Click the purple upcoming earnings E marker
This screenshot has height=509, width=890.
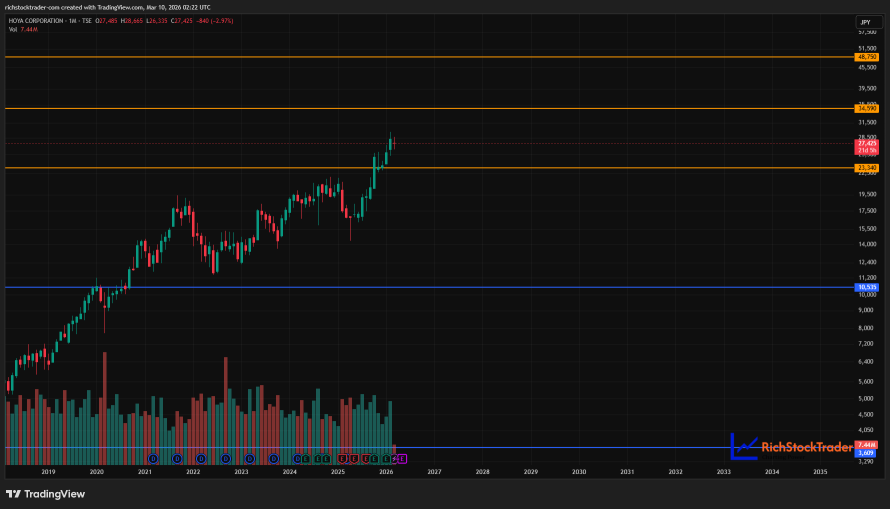pyautogui.click(x=402, y=458)
